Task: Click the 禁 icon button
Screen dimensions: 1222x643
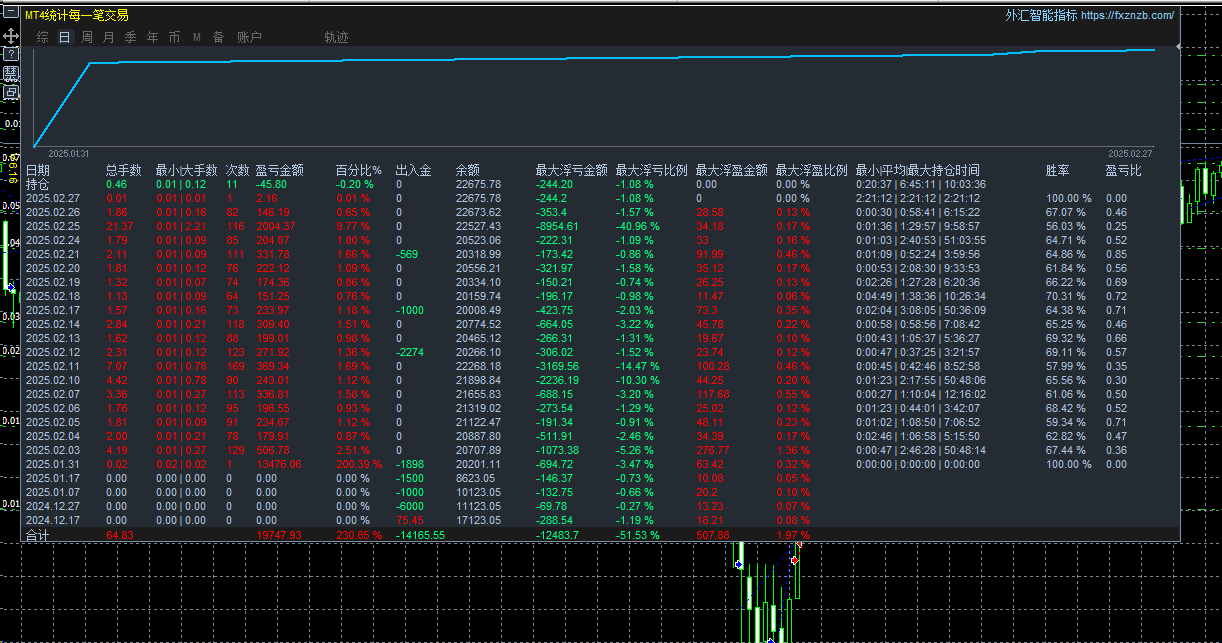Action: tap(11, 73)
